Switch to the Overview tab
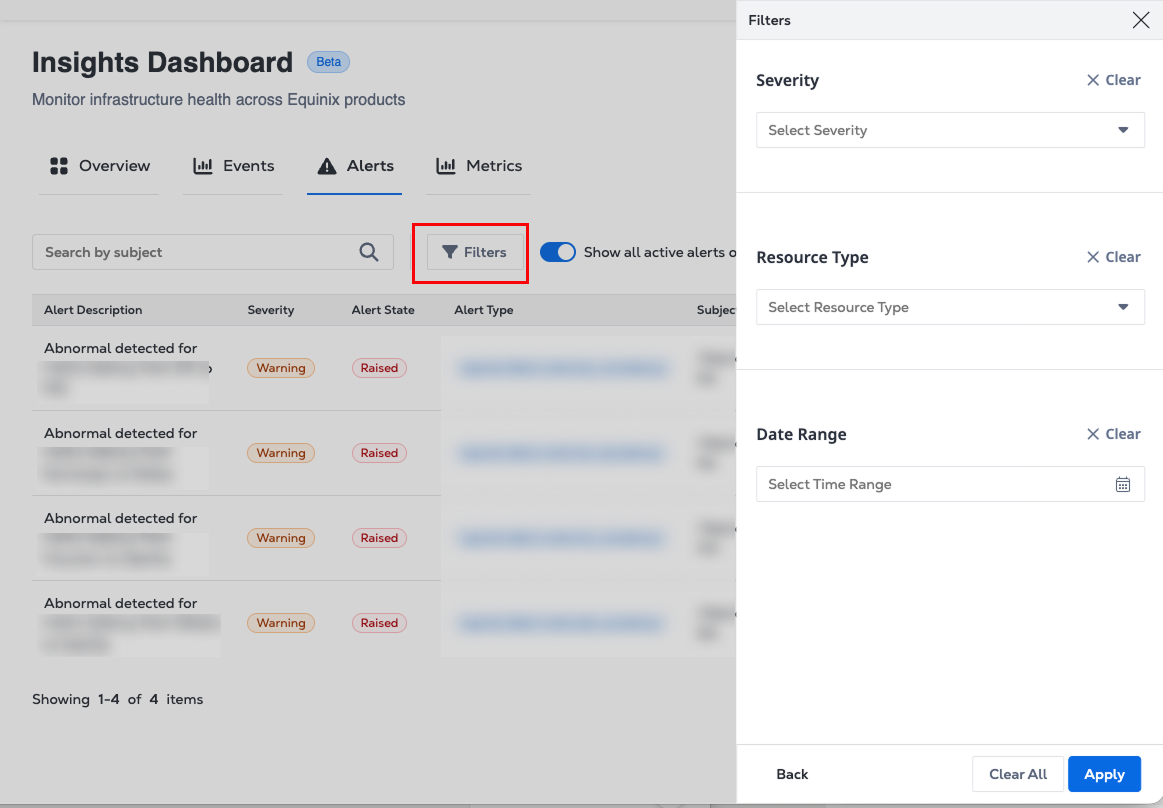This screenshot has height=808, width=1163. click(99, 165)
